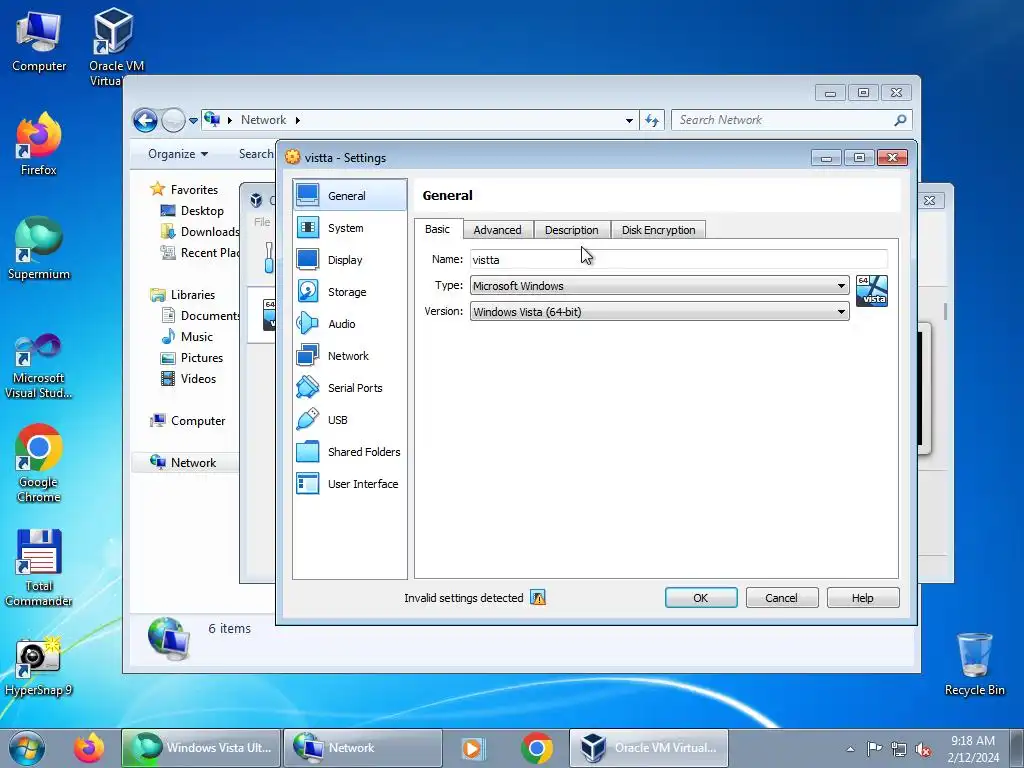Click the Windows Vista 64-bit OS logo
1024x768 pixels.
pyautogui.click(x=872, y=291)
